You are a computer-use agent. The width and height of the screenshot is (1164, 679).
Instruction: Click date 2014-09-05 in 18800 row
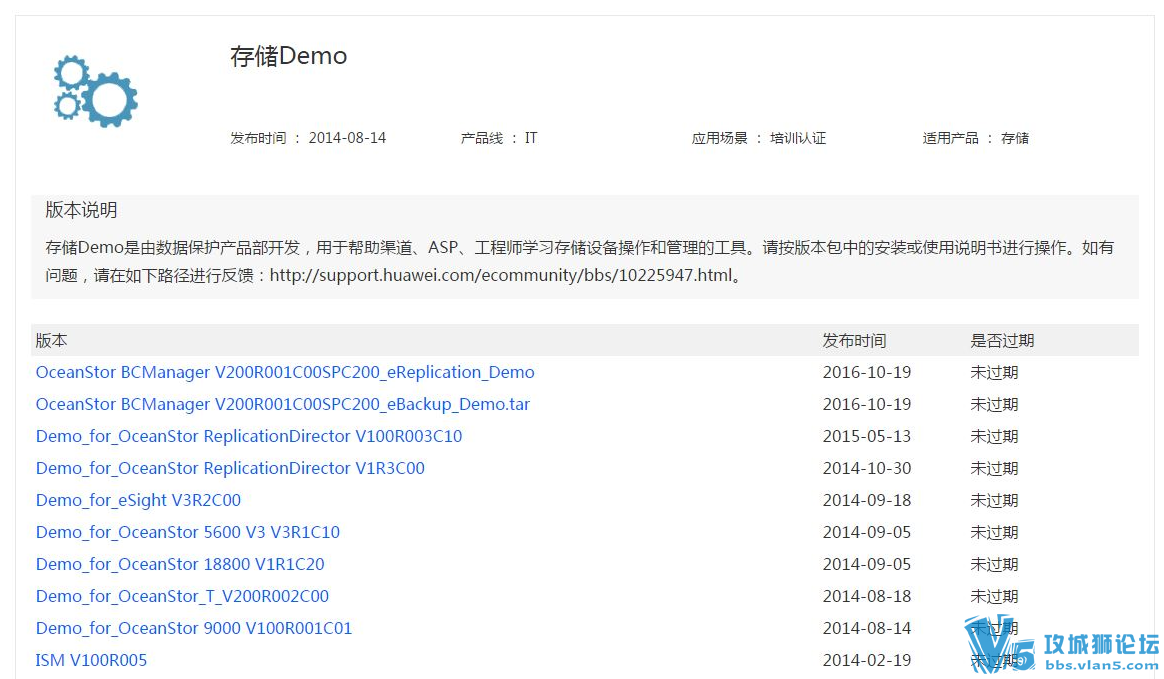click(866, 564)
